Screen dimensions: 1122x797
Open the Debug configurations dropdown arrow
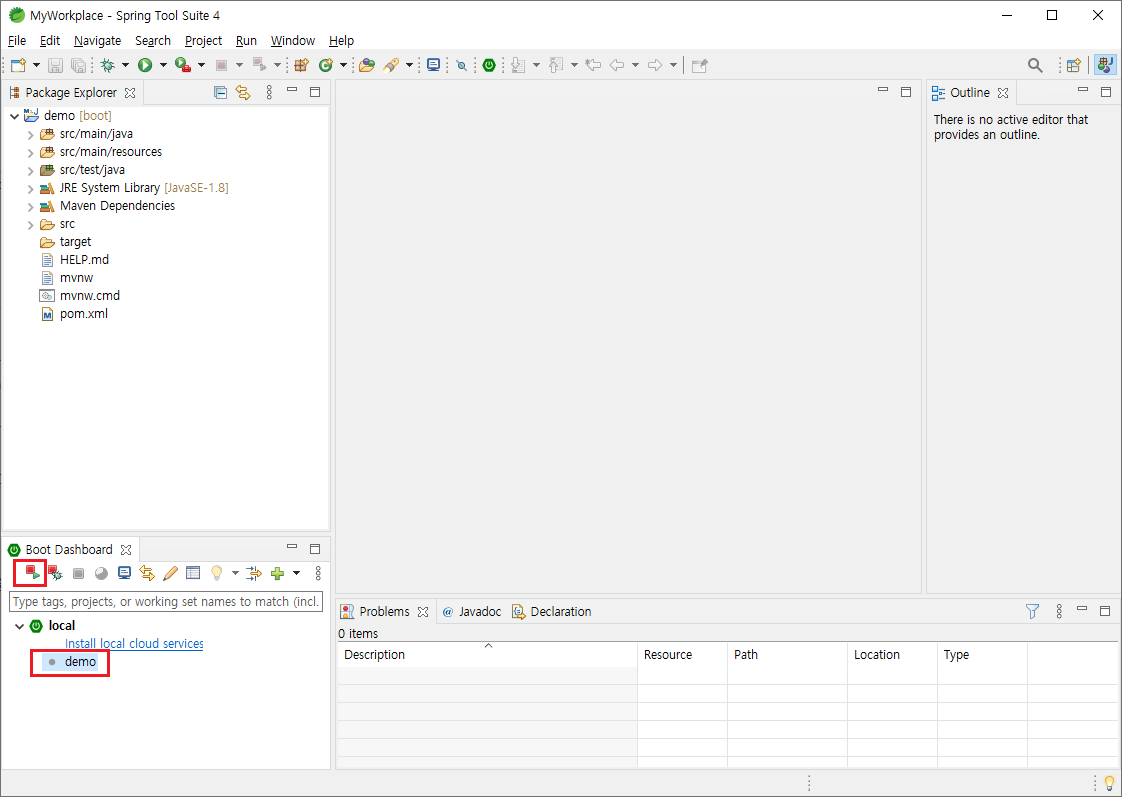[x=125, y=65]
